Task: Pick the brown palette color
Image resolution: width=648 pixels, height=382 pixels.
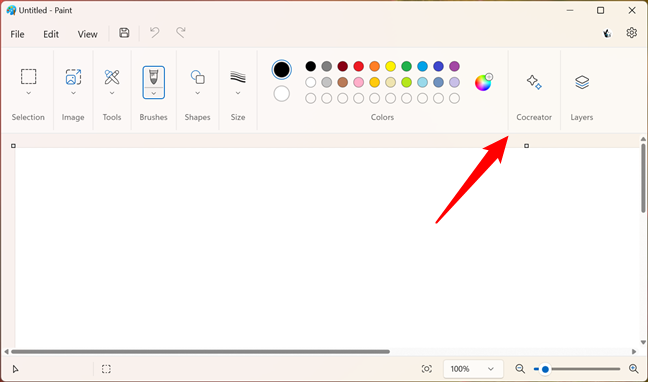Action: [343, 82]
